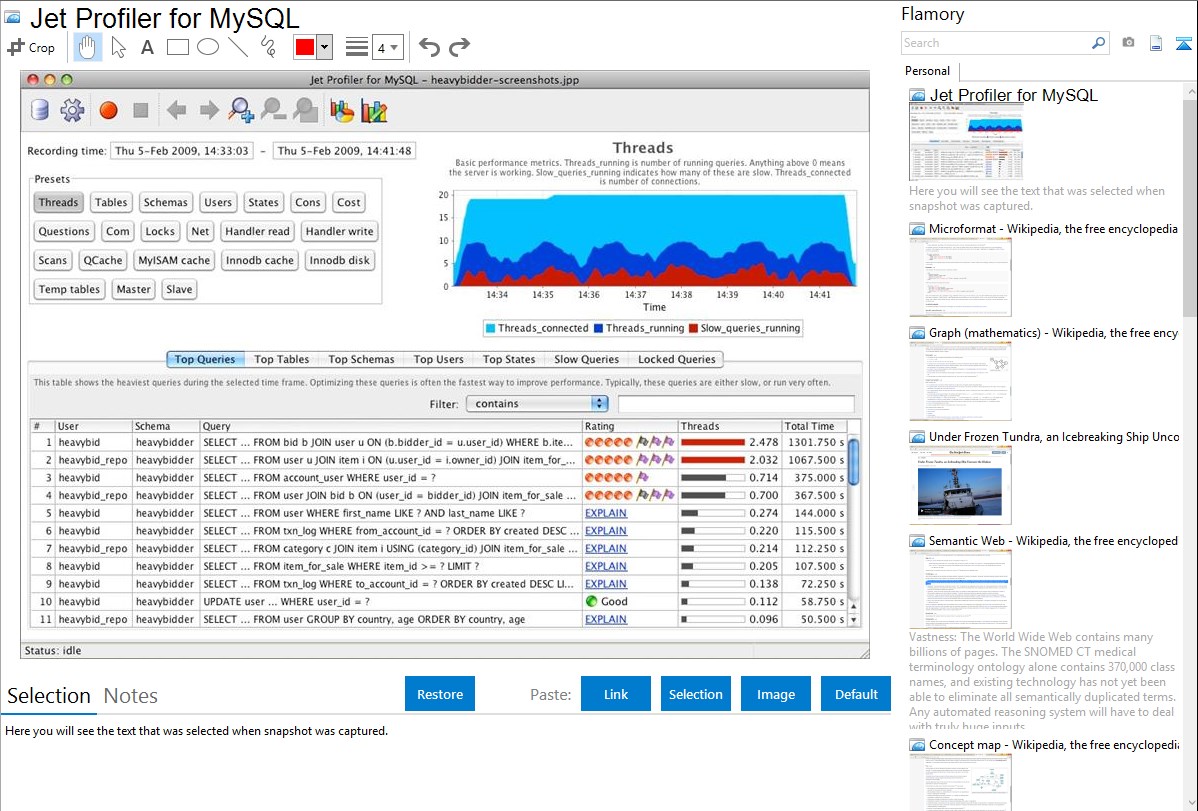Toggle the Threads preset button

tap(58, 202)
